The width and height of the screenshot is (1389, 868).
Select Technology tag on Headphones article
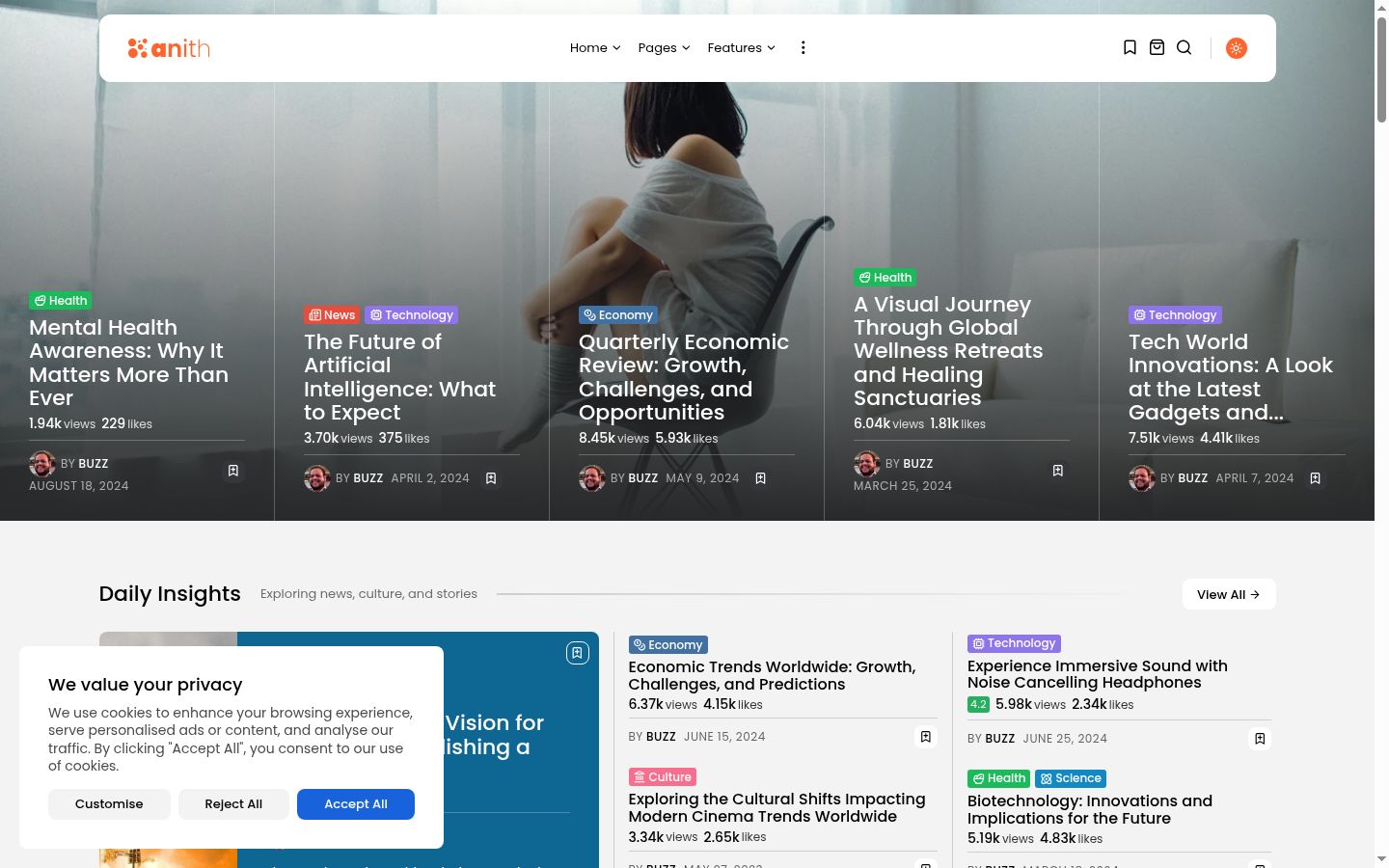pos(1015,643)
